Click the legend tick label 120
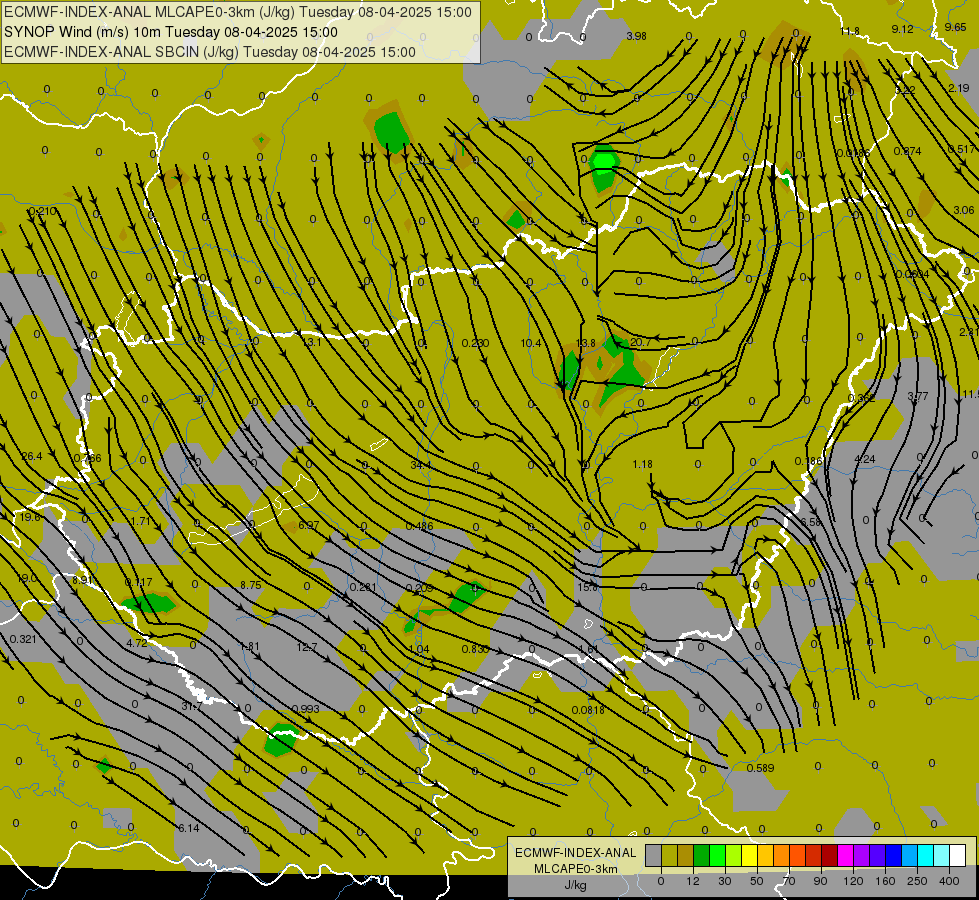The image size is (979, 900). 853,881
